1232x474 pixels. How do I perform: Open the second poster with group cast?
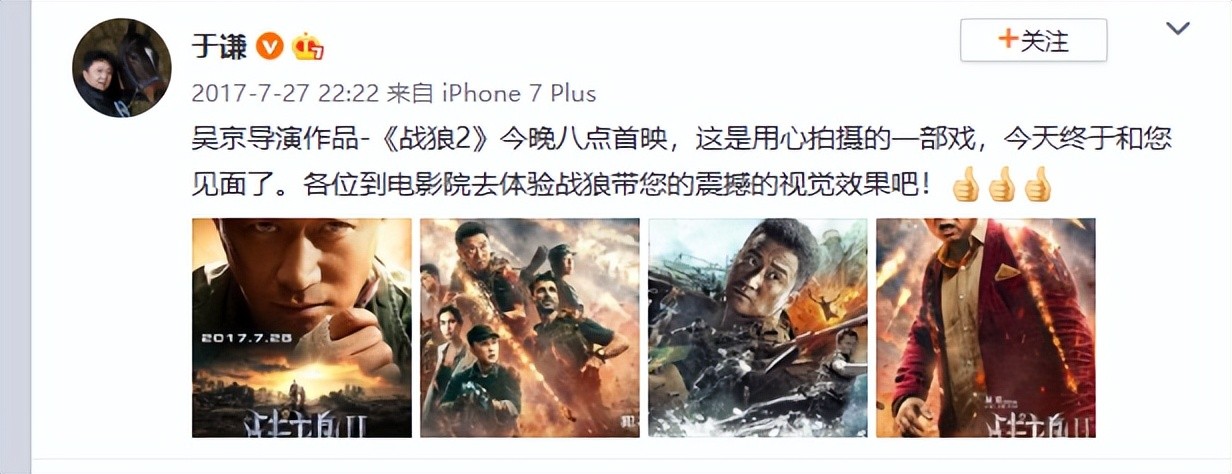pos(530,328)
